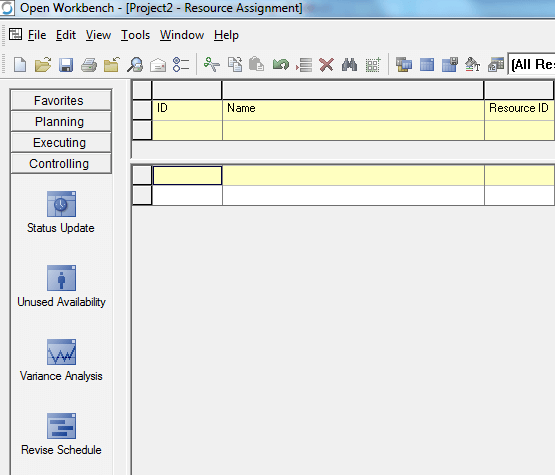Open the Tools menu

136,35
